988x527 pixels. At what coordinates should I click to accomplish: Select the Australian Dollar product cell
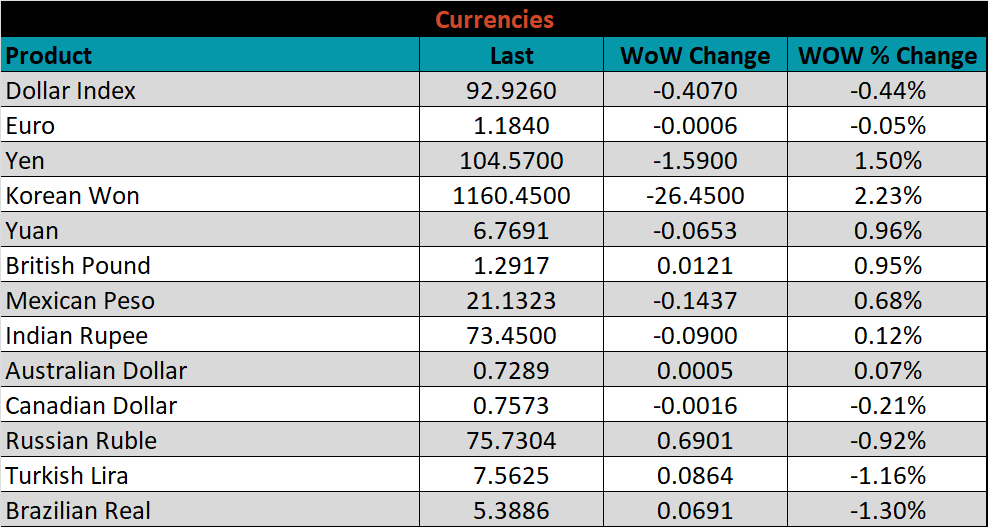[x=96, y=371]
